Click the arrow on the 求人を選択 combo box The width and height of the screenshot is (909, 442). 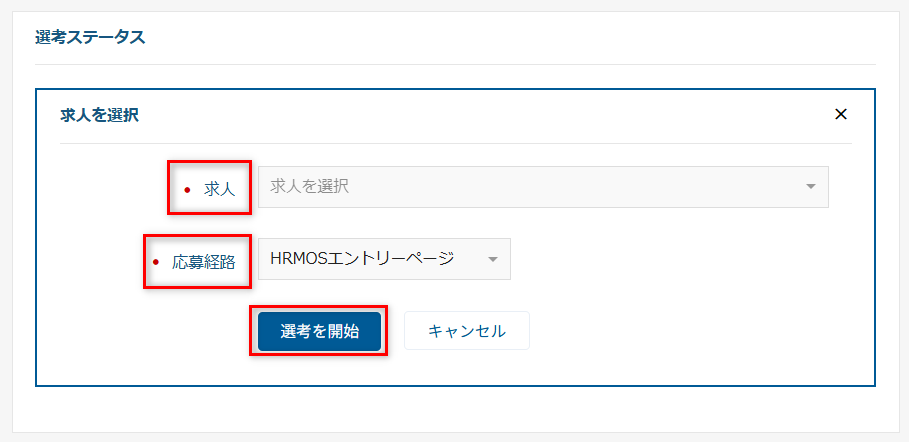tap(810, 187)
